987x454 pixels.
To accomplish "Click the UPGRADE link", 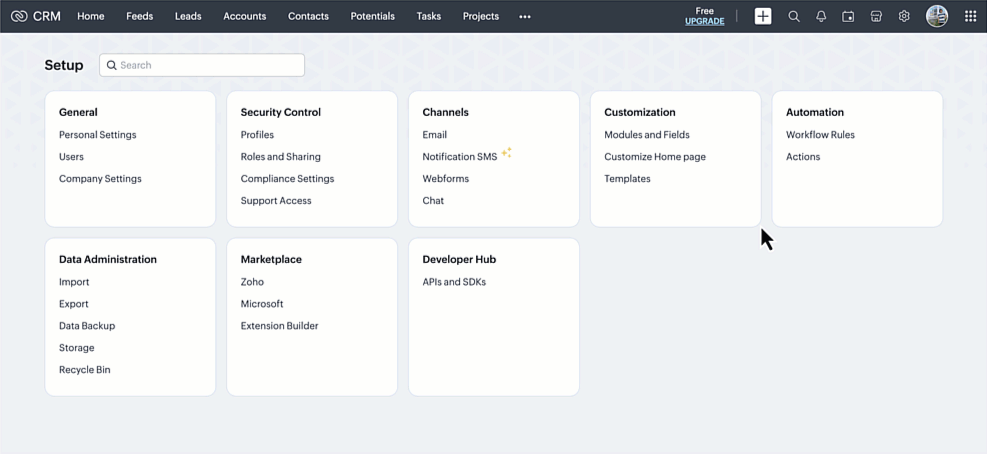I will (704, 21).
